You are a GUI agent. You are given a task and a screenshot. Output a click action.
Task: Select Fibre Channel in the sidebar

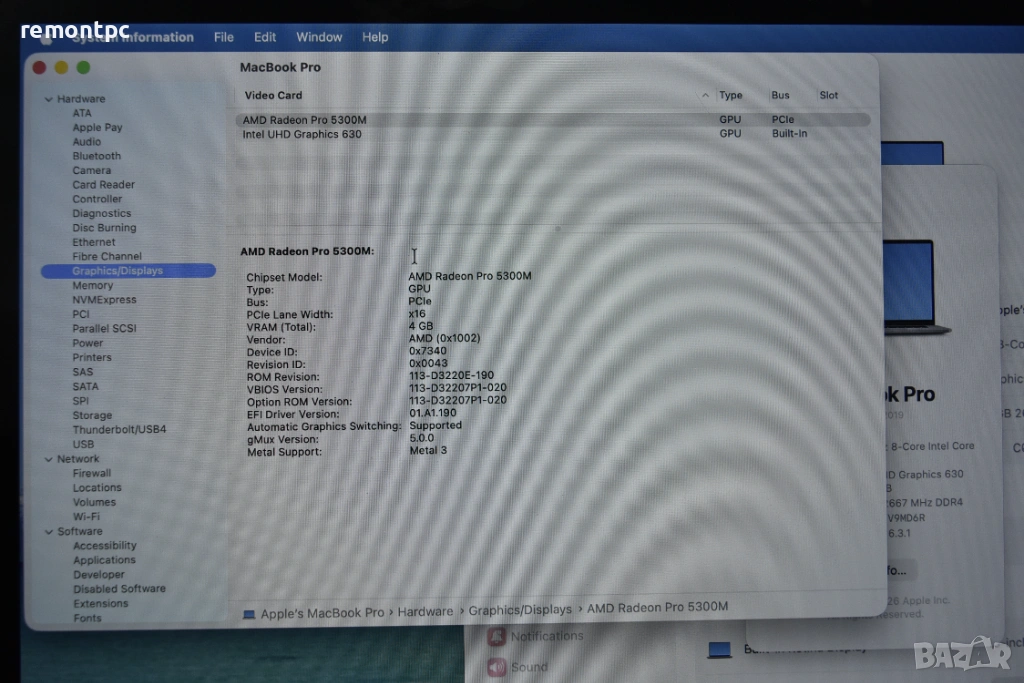coord(106,257)
